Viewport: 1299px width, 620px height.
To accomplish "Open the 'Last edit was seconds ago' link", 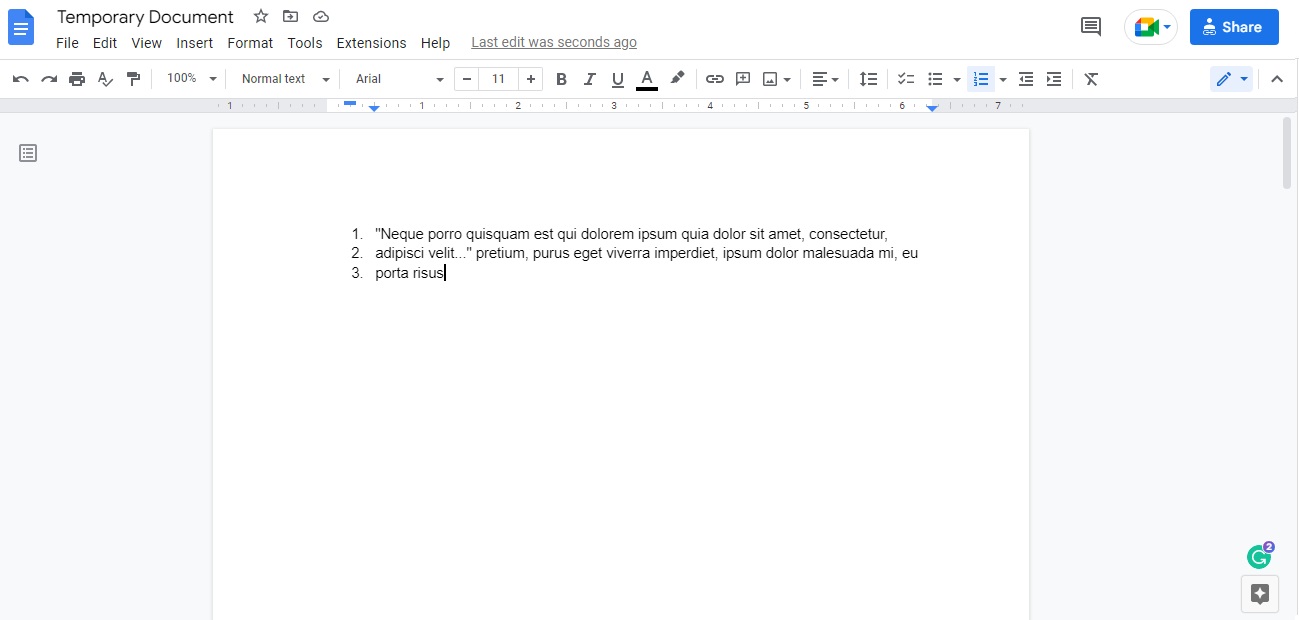I will pyautogui.click(x=554, y=43).
